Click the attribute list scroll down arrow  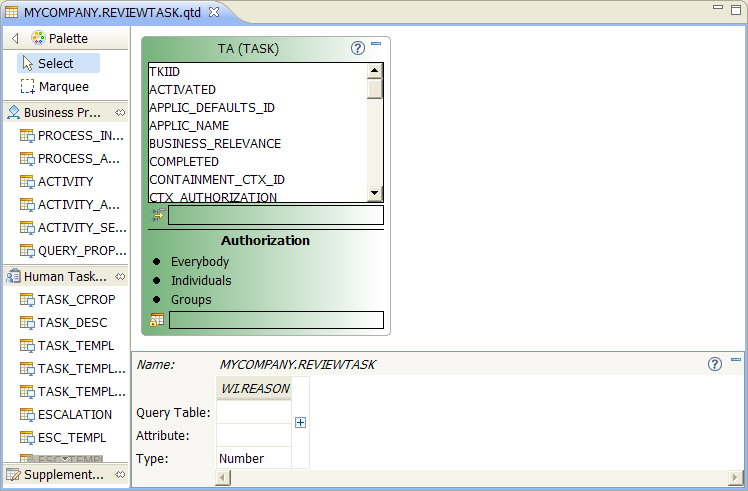[374, 193]
